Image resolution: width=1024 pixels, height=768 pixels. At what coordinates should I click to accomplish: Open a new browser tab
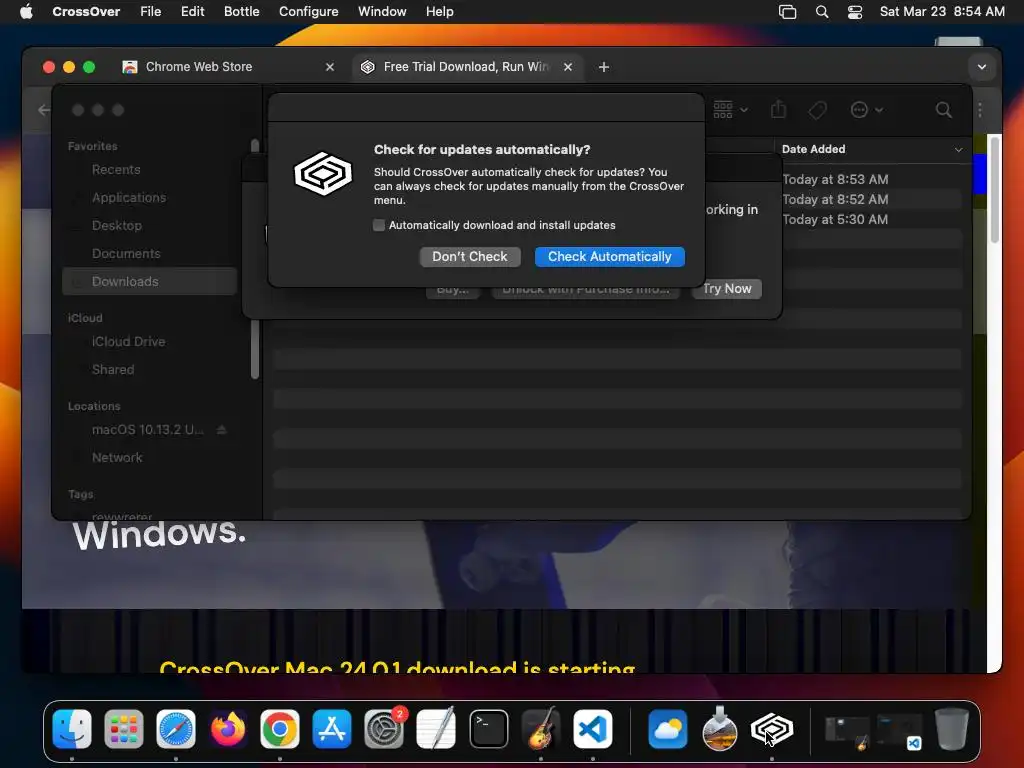[x=603, y=67]
